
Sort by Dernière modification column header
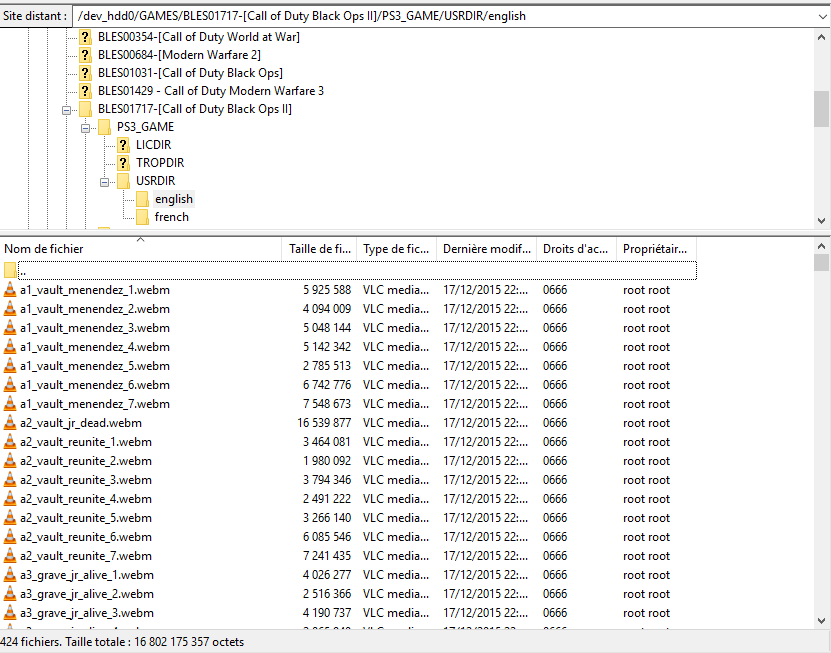[487, 249]
